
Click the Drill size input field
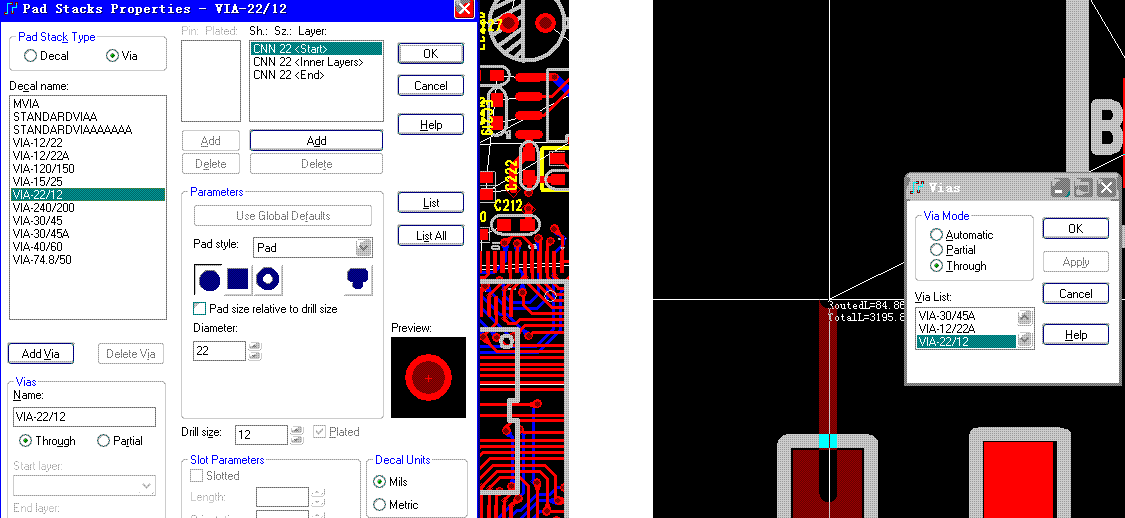click(261, 434)
